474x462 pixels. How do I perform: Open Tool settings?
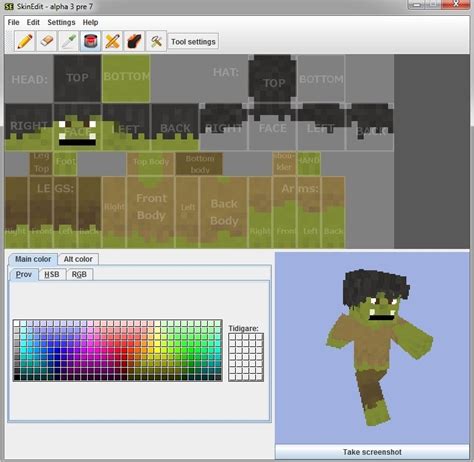point(193,42)
